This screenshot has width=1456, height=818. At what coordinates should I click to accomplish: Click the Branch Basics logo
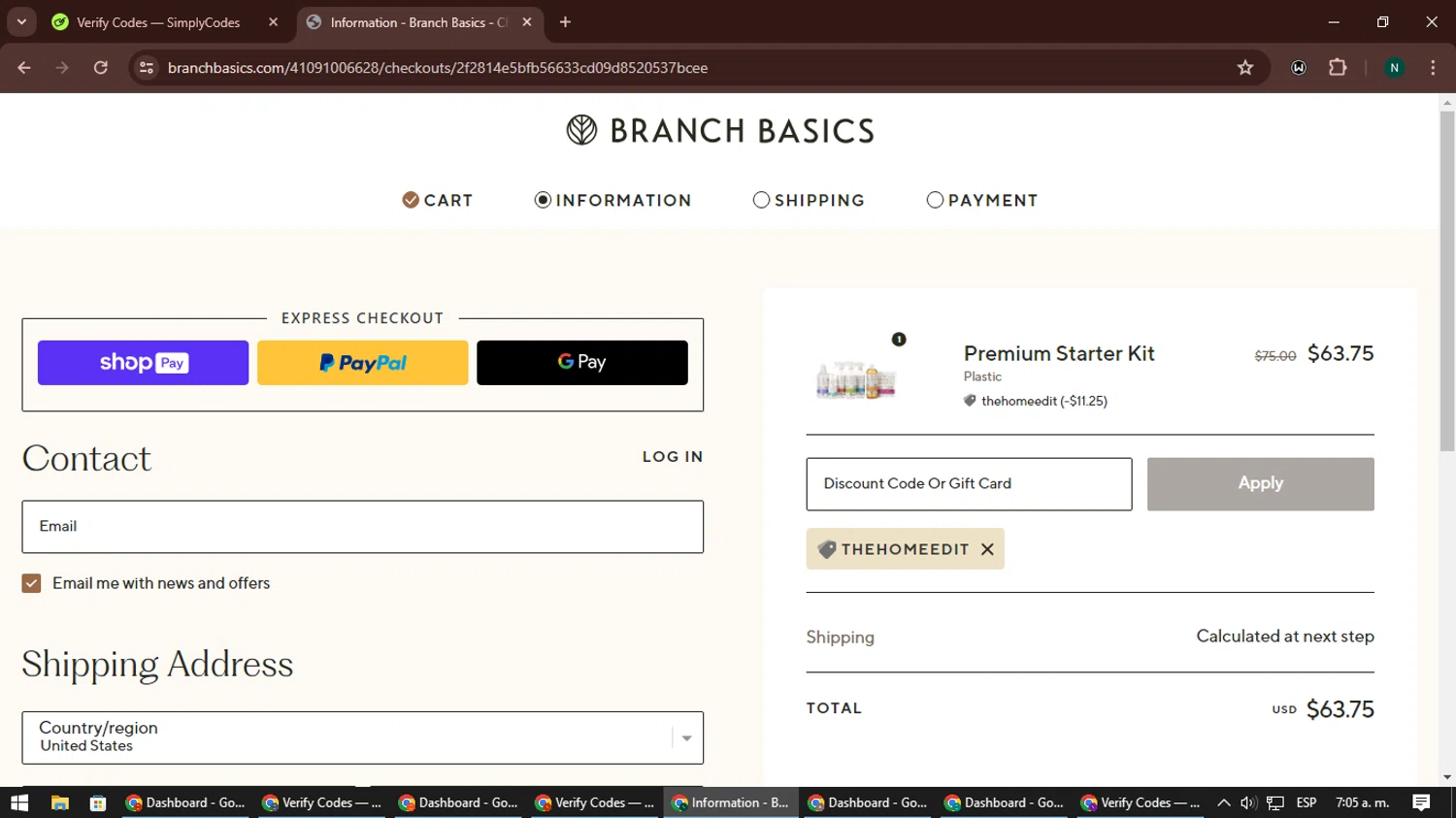pyautogui.click(x=720, y=130)
